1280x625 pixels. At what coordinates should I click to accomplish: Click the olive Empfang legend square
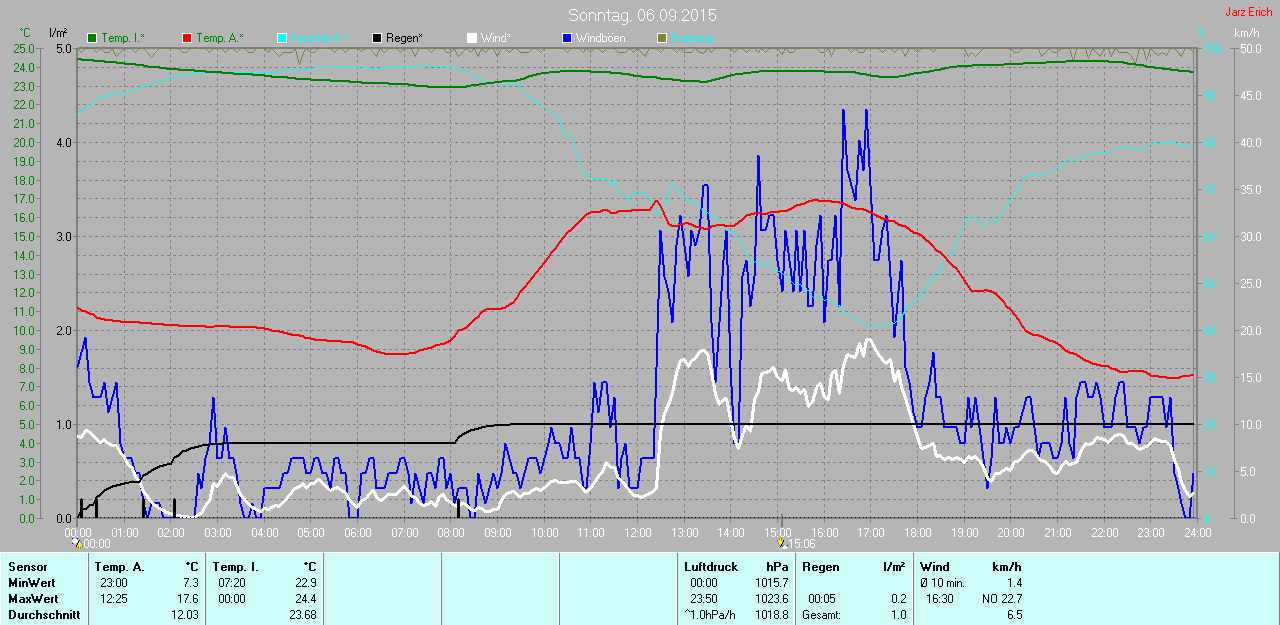point(662,38)
